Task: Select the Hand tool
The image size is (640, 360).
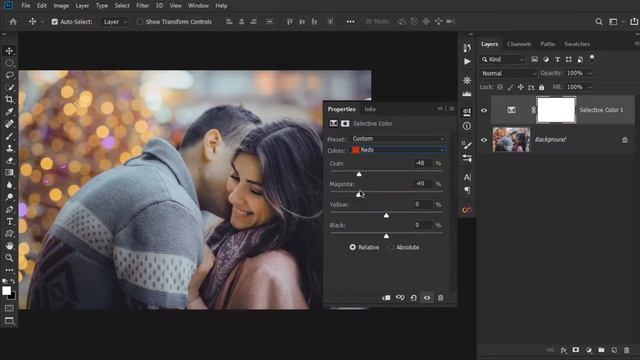Action: pyautogui.click(x=9, y=246)
